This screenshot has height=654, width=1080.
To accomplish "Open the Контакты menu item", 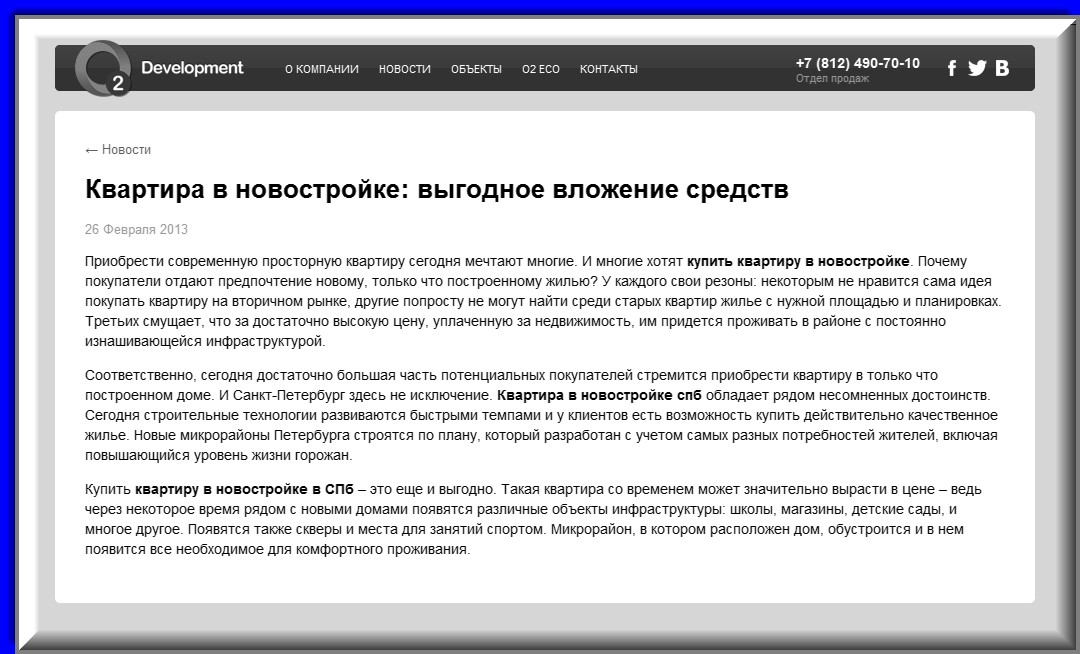I will tap(608, 69).
